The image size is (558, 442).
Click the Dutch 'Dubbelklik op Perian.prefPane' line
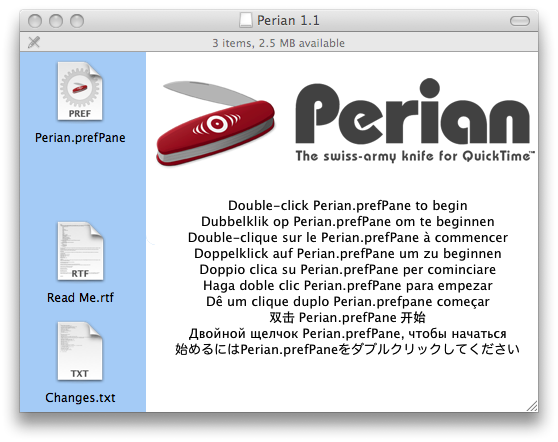coord(348,222)
